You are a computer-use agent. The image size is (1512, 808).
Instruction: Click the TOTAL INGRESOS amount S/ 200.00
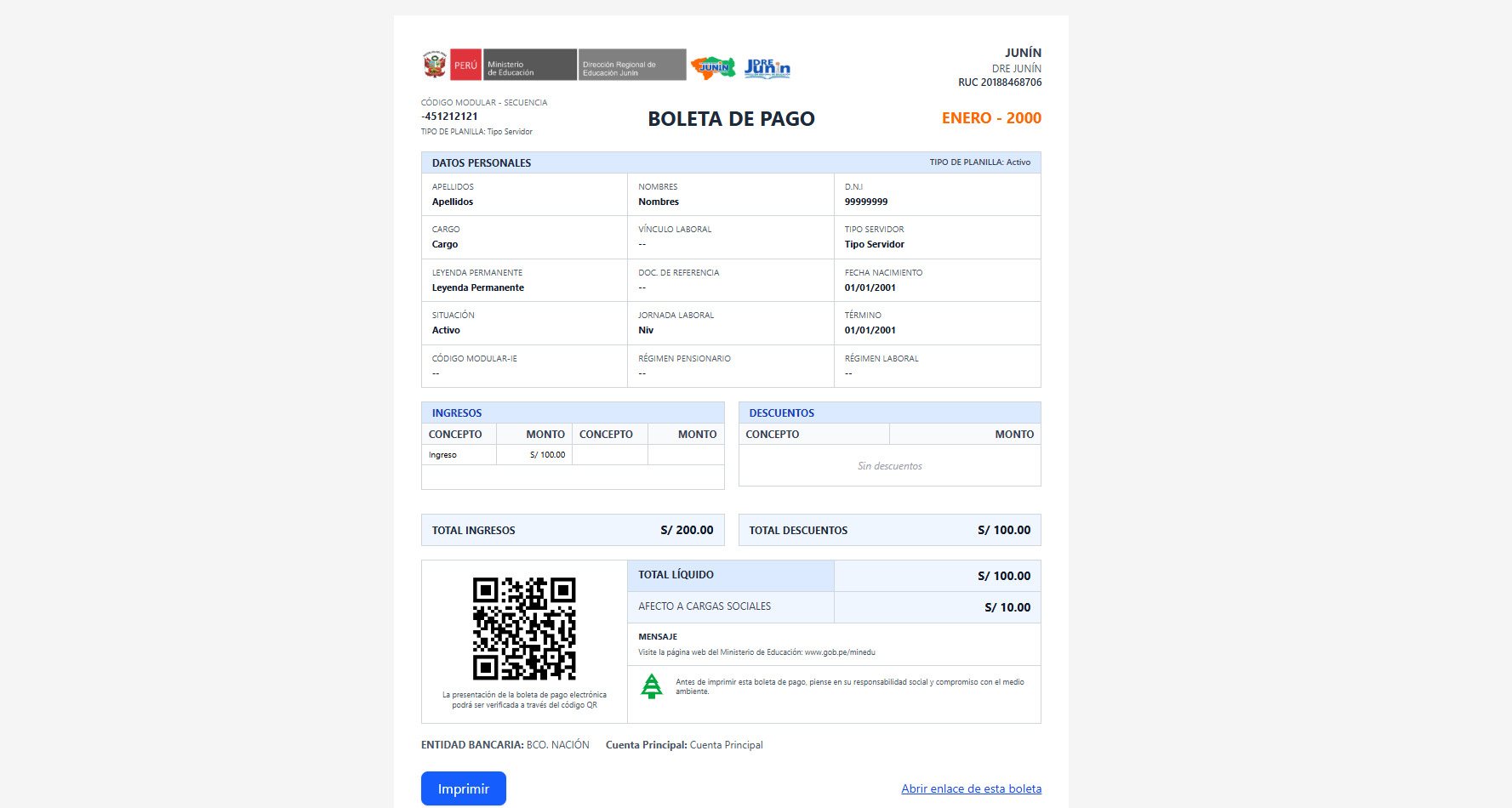coord(687,530)
